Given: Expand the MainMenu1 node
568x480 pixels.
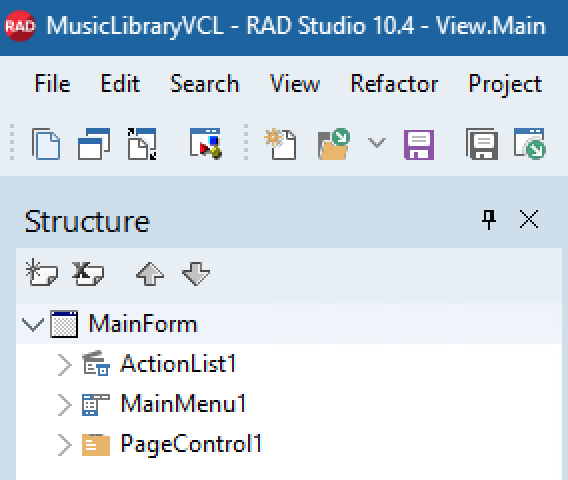Looking at the screenshot, I should [65, 405].
